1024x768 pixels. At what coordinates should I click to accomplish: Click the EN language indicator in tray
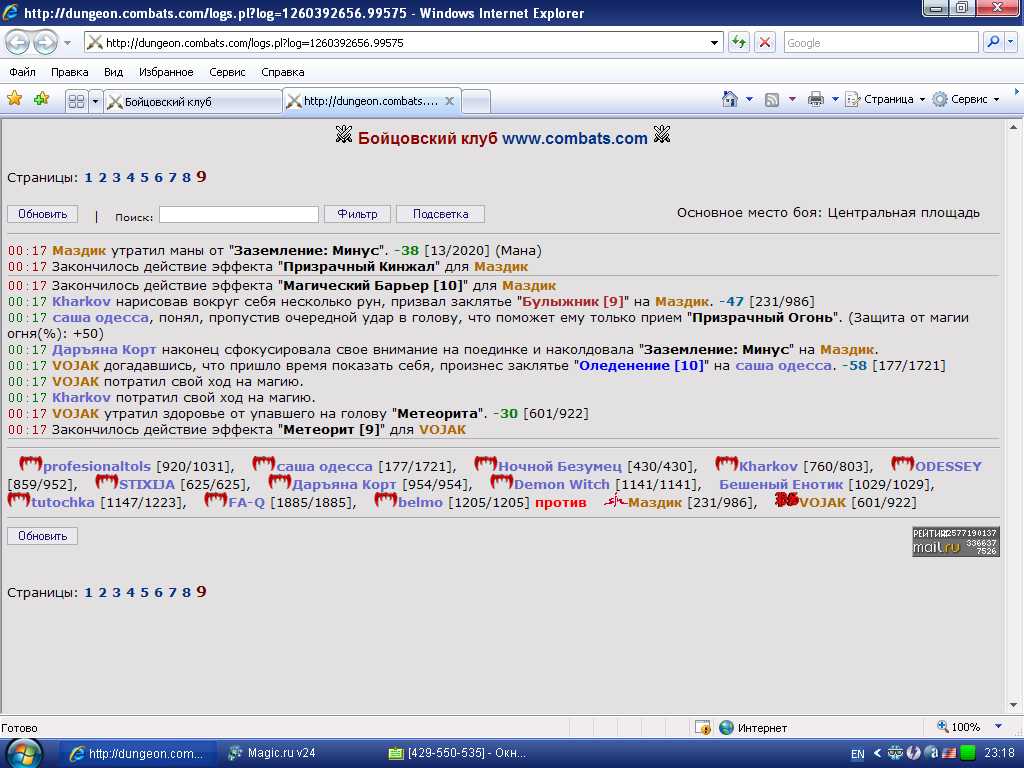(857, 754)
